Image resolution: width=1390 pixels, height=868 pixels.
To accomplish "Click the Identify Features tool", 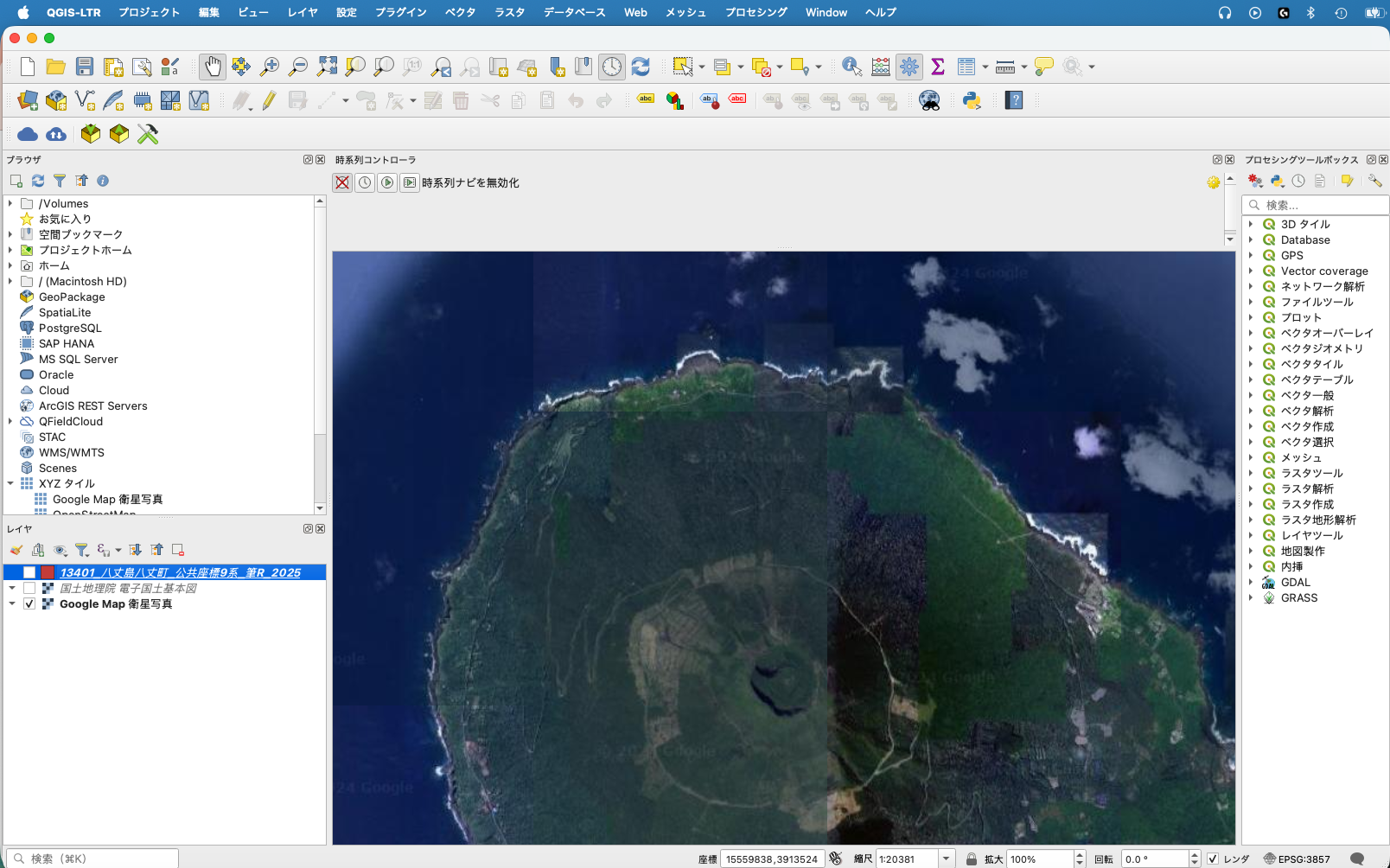I will [851, 67].
